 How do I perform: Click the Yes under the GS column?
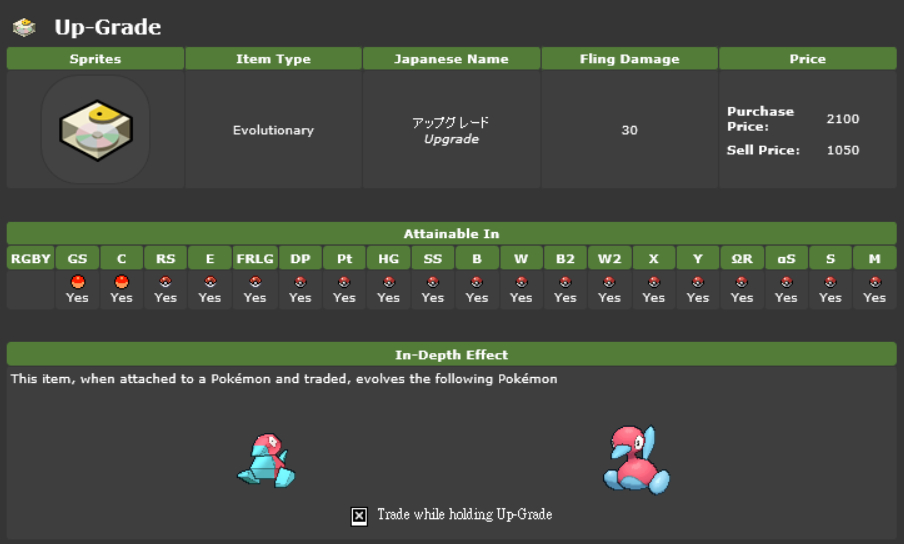(77, 297)
